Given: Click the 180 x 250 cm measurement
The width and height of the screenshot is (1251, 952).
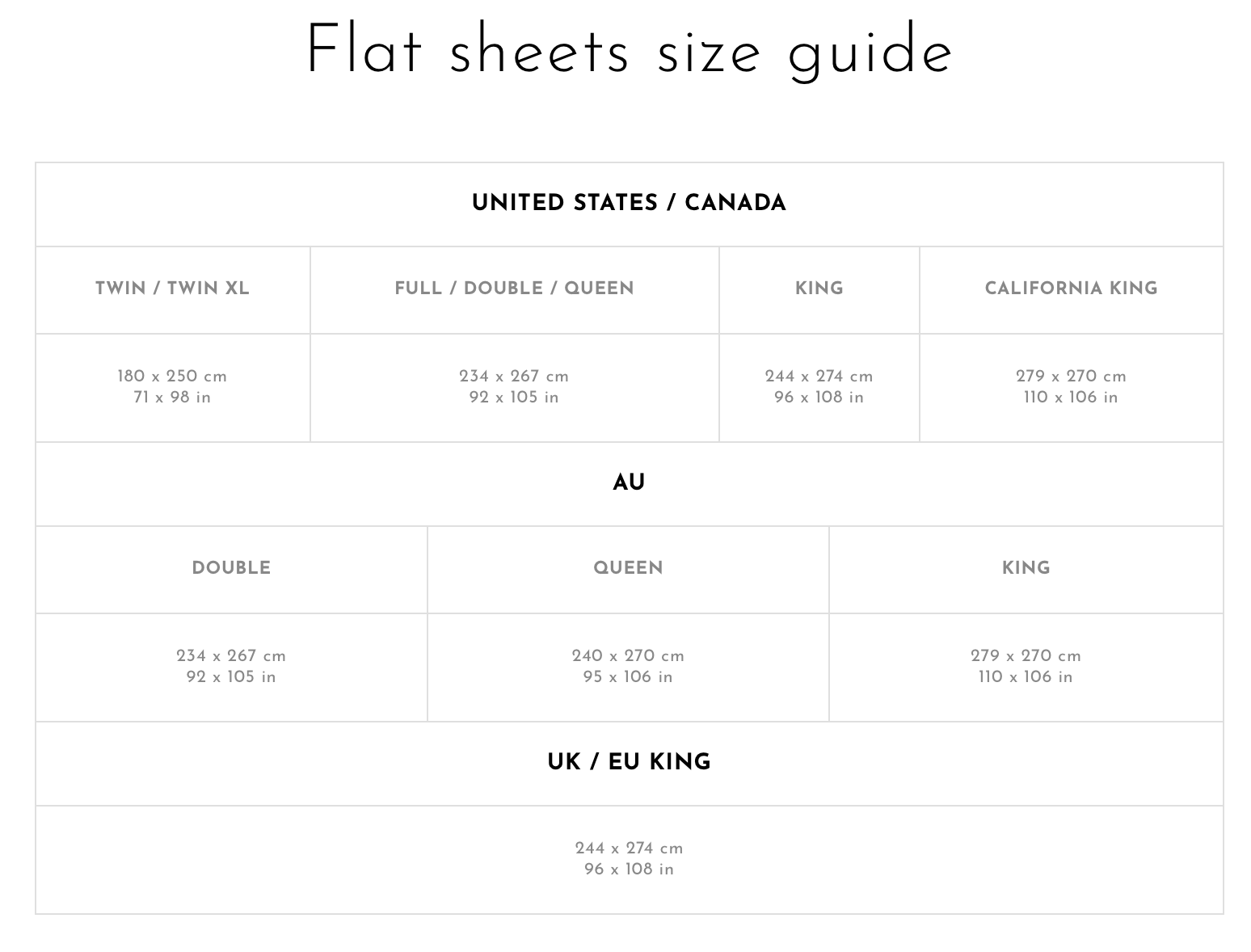Looking at the screenshot, I should coord(172,377).
